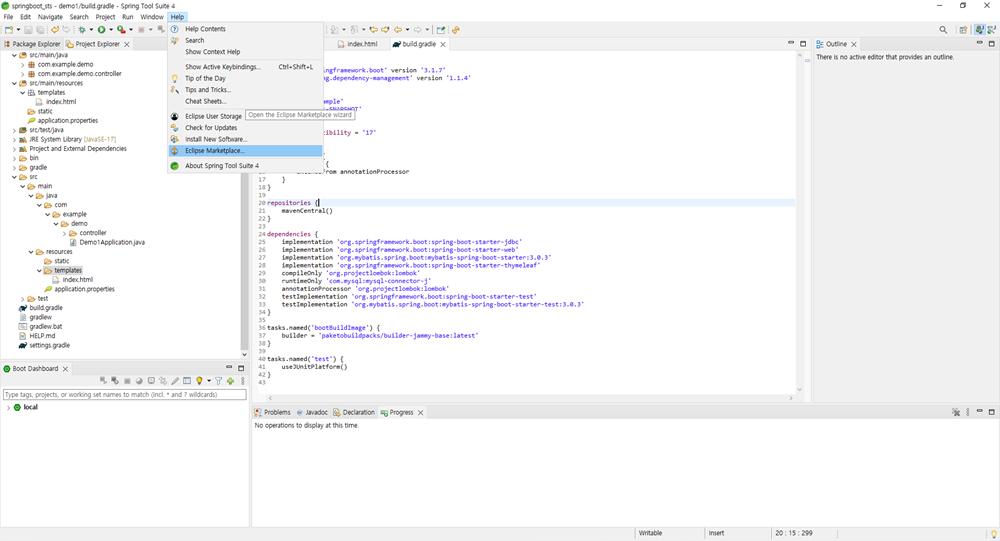Expand the gradle folder node
1000x541 pixels.
point(14,167)
